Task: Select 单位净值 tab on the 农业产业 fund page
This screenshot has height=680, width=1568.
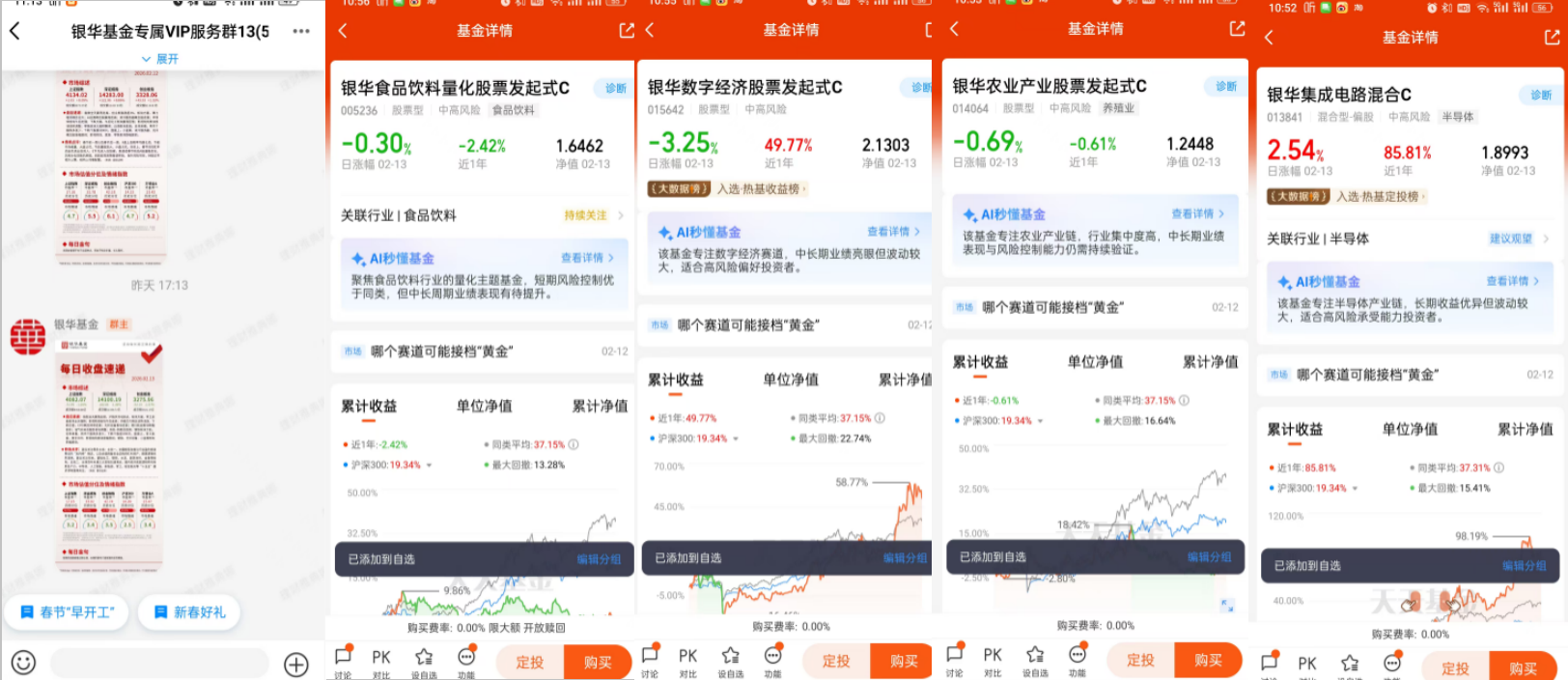Action: click(x=1095, y=361)
